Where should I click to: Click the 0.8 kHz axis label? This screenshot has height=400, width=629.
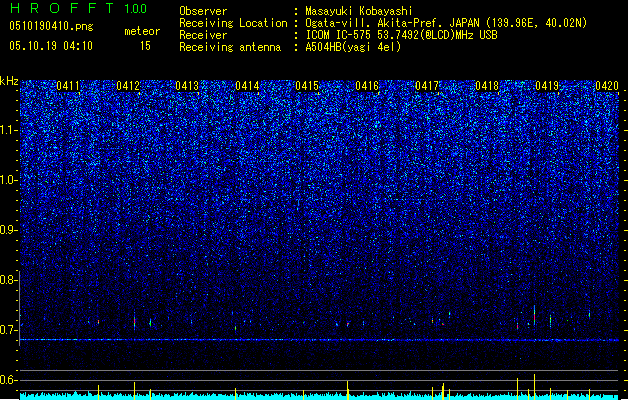tap(8, 280)
